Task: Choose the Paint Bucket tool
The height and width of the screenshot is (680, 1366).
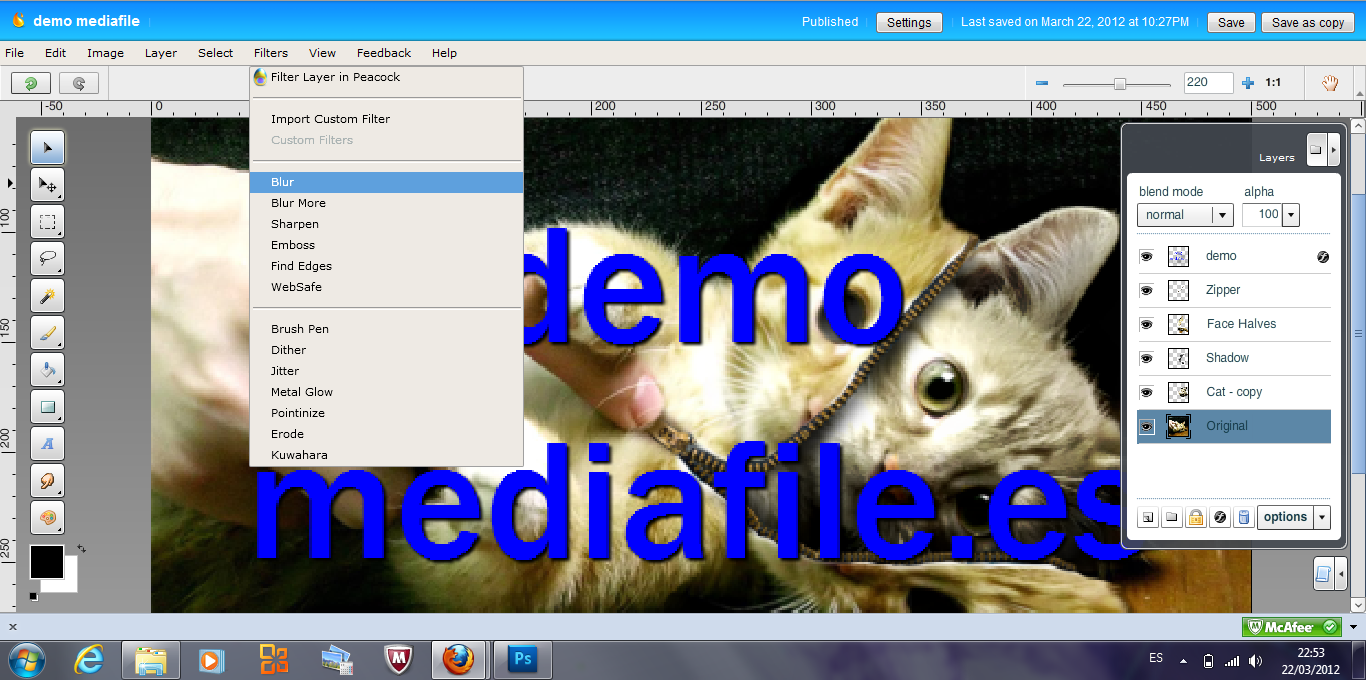Action: point(47,370)
